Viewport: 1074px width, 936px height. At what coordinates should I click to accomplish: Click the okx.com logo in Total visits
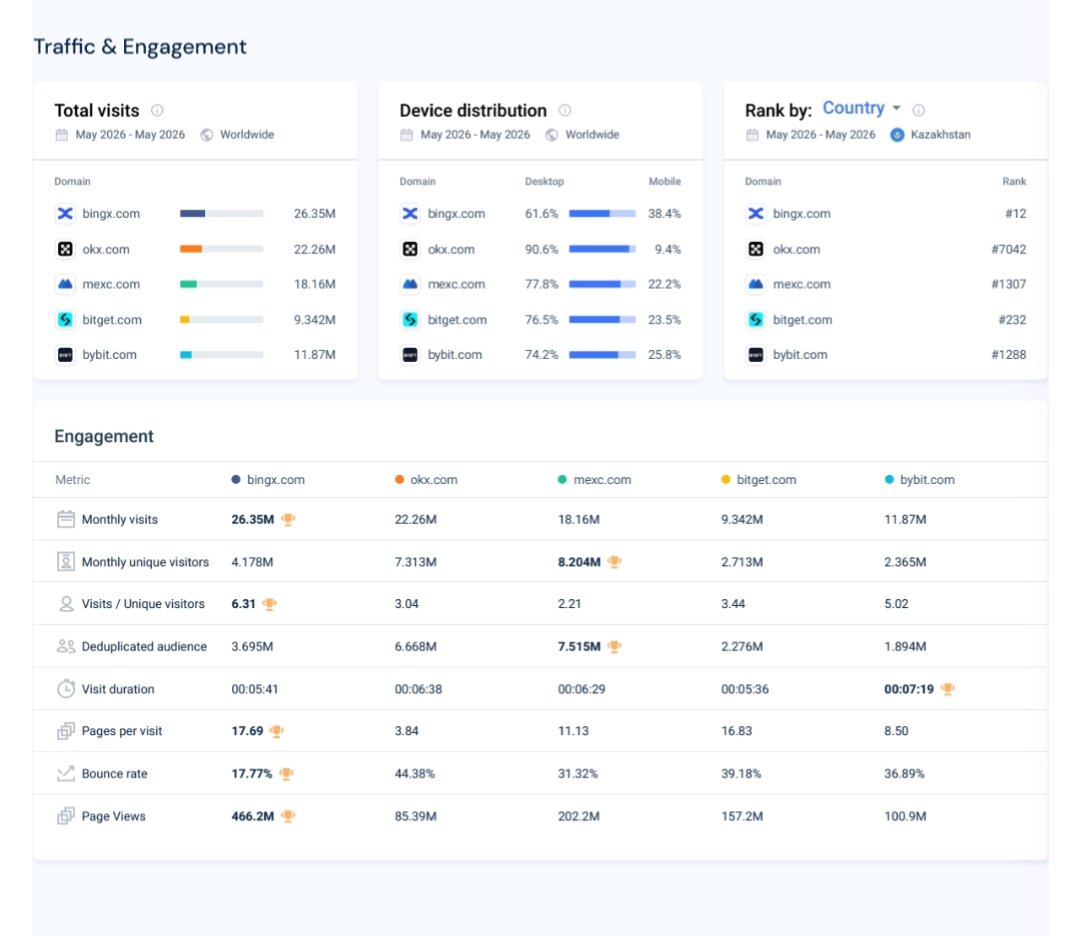point(65,249)
